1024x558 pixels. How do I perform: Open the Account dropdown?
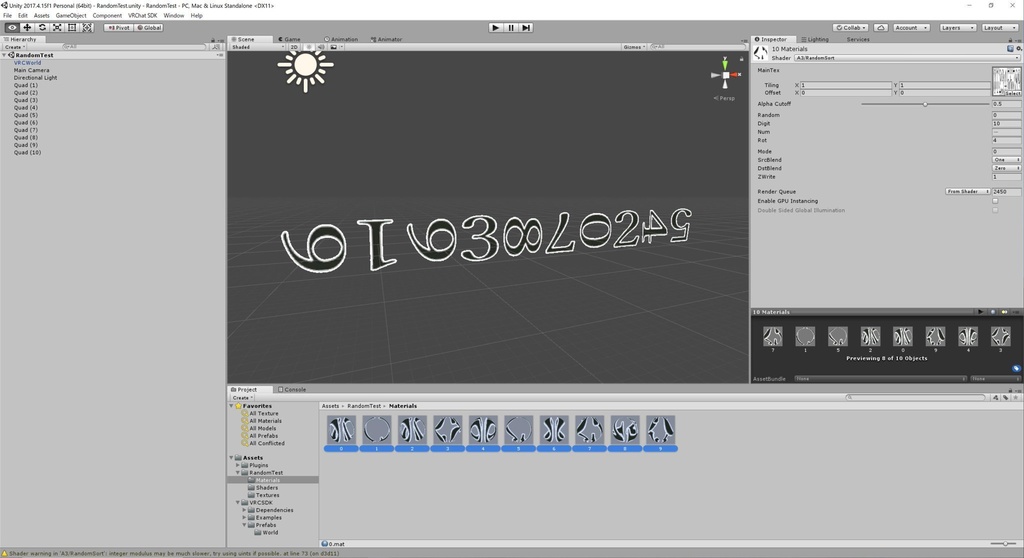(x=911, y=27)
